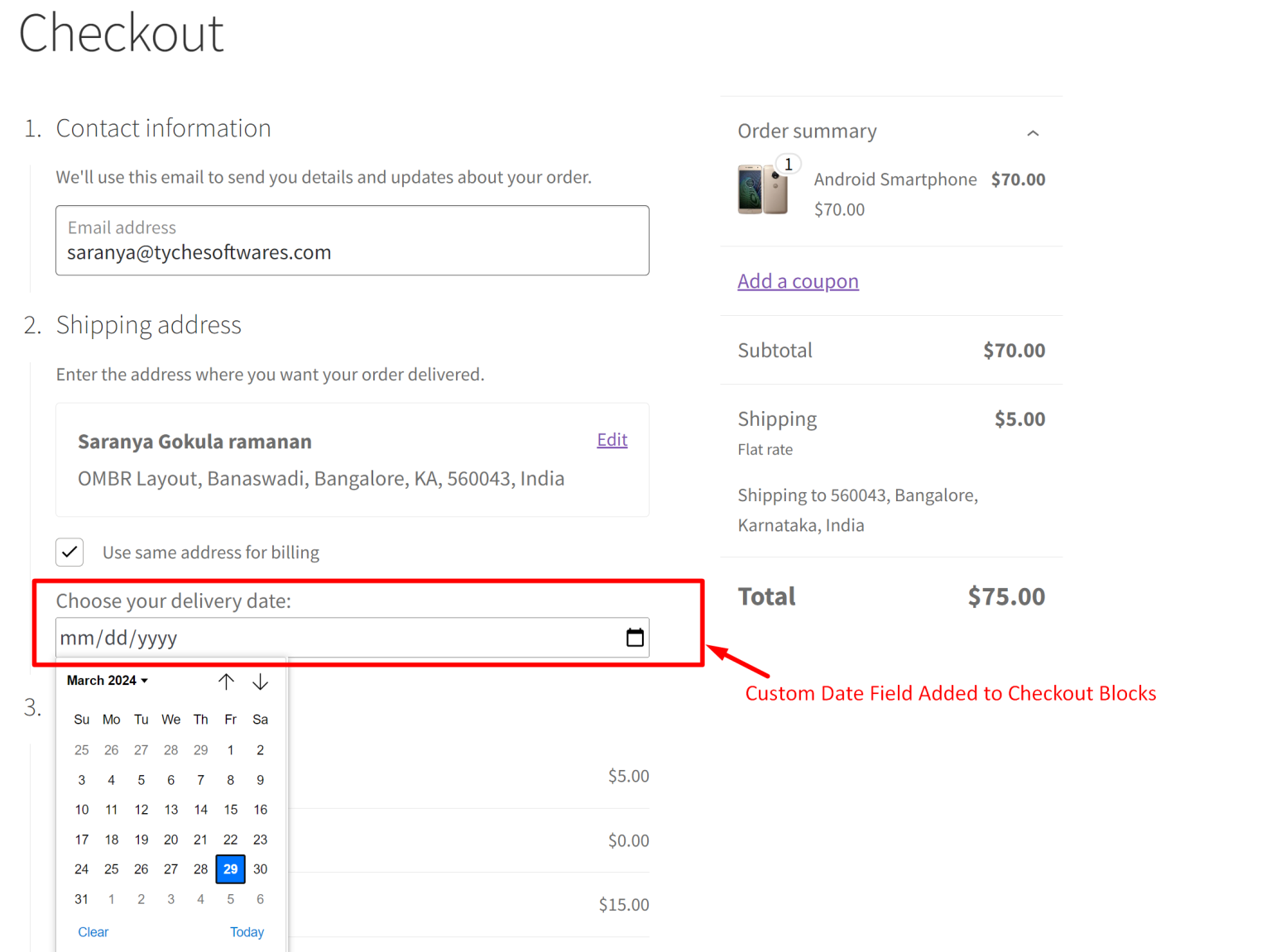Click the quantity badge on the product image
The width and height of the screenshot is (1271, 952).
(x=788, y=164)
